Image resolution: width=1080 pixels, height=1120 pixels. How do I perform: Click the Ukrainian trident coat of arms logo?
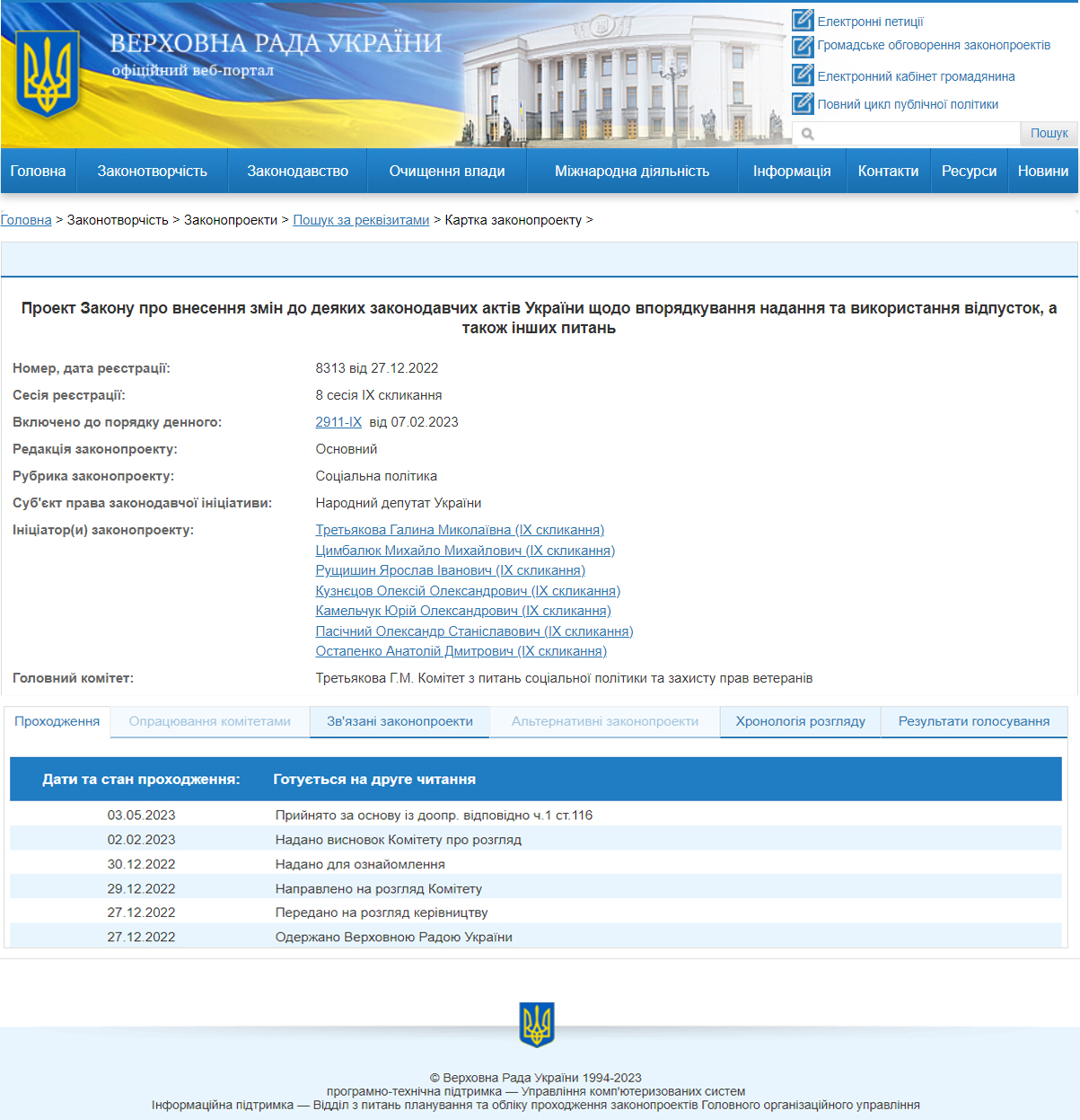pyautogui.click(x=48, y=75)
